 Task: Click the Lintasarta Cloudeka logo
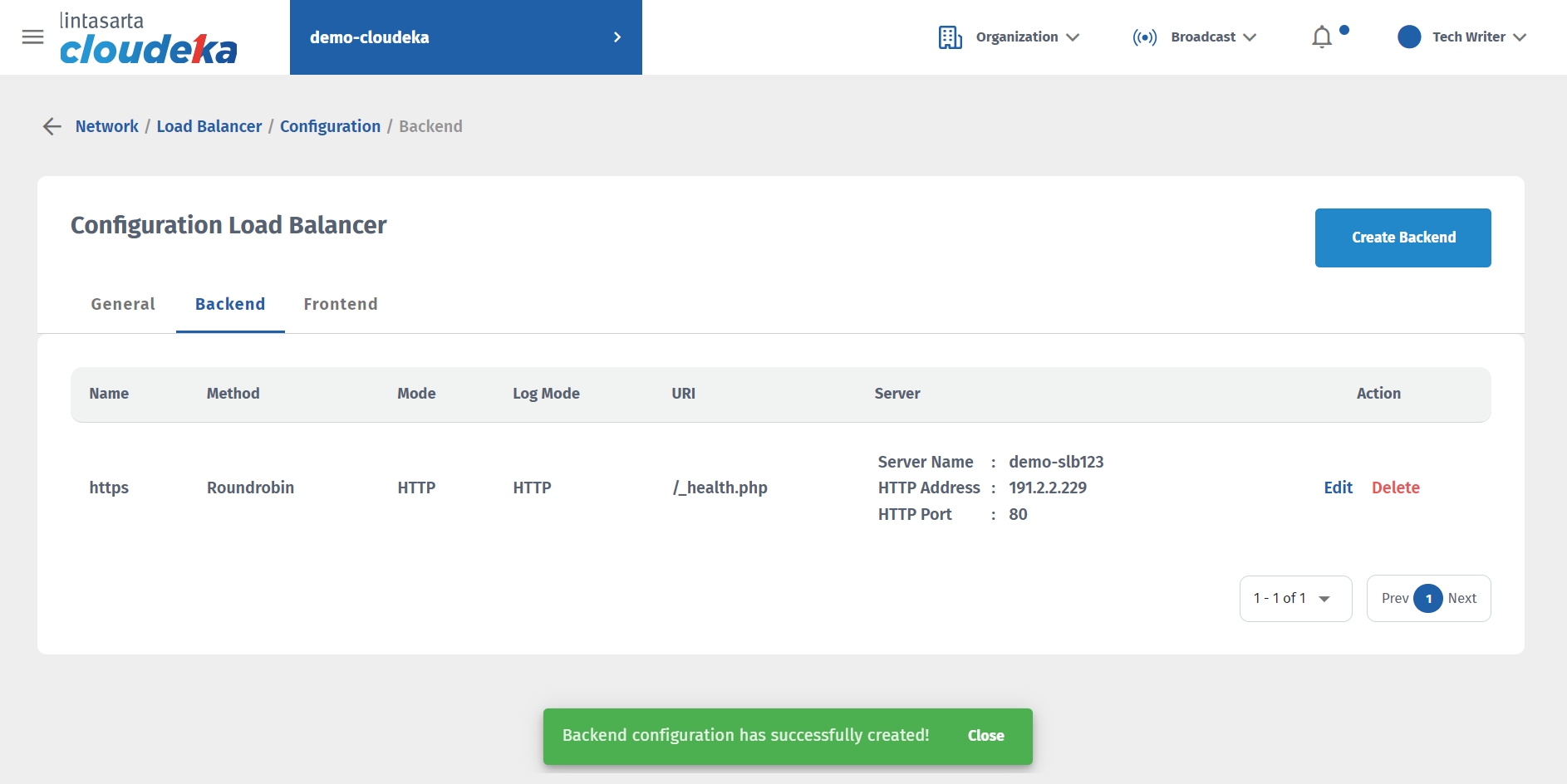pyautogui.click(x=148, y=39)
